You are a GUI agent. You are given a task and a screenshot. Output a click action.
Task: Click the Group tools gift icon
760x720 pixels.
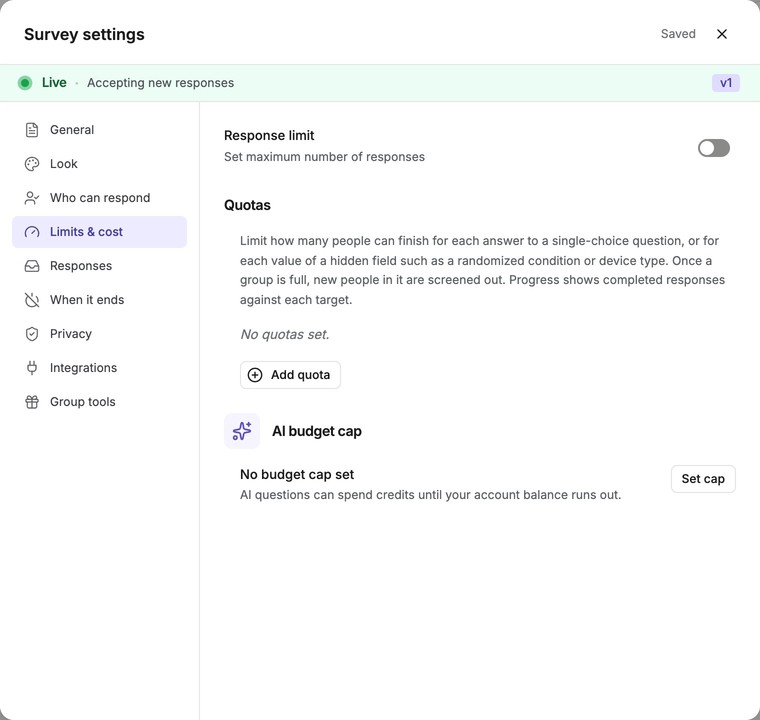[x=32, y=401]
